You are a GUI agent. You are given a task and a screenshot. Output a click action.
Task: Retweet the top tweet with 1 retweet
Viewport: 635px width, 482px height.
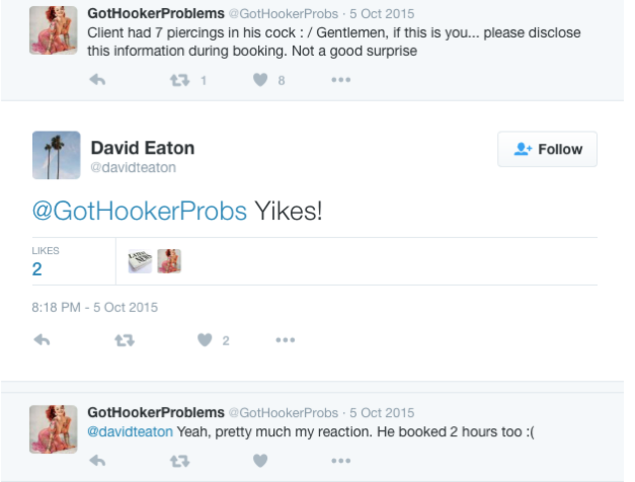179,80
